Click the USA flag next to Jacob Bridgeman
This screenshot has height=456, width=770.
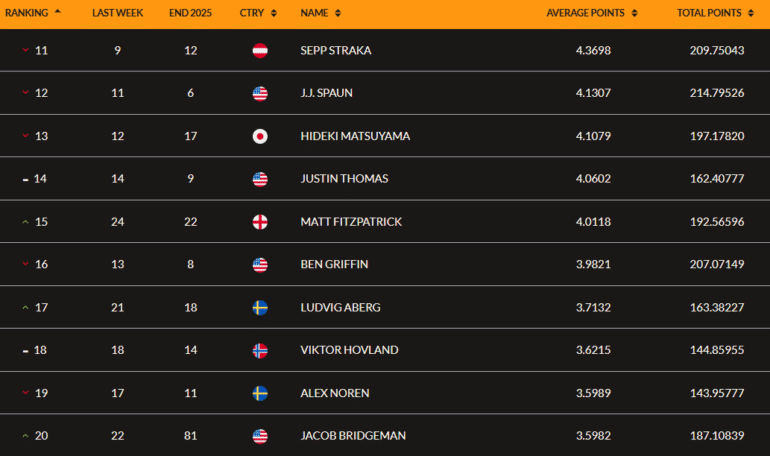[x=260, y=436]
